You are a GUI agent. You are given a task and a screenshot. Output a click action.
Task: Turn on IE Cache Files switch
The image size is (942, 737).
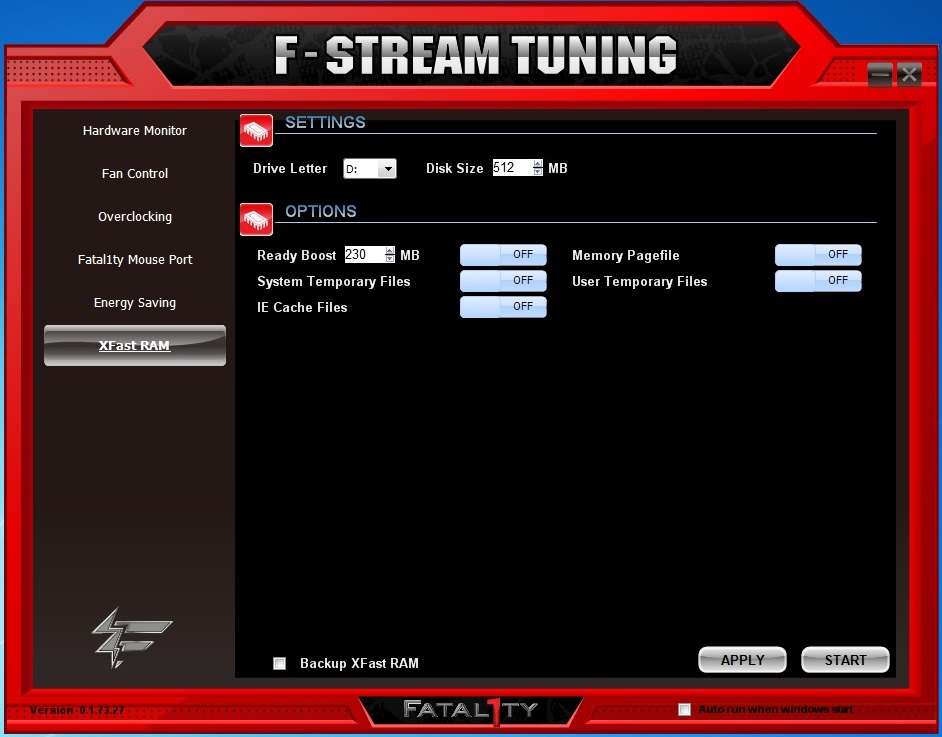(x=503, y=306)
